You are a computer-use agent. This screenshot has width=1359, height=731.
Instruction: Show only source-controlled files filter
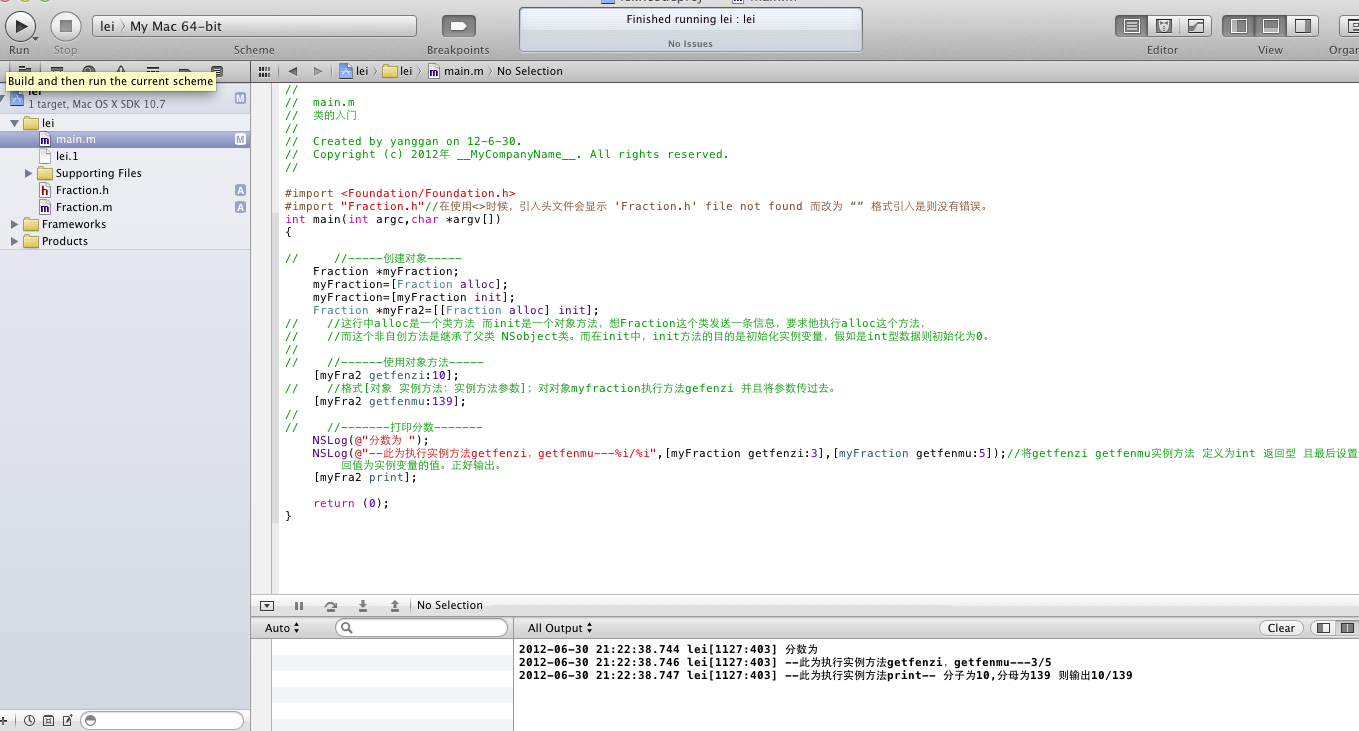tap(48, 720)
